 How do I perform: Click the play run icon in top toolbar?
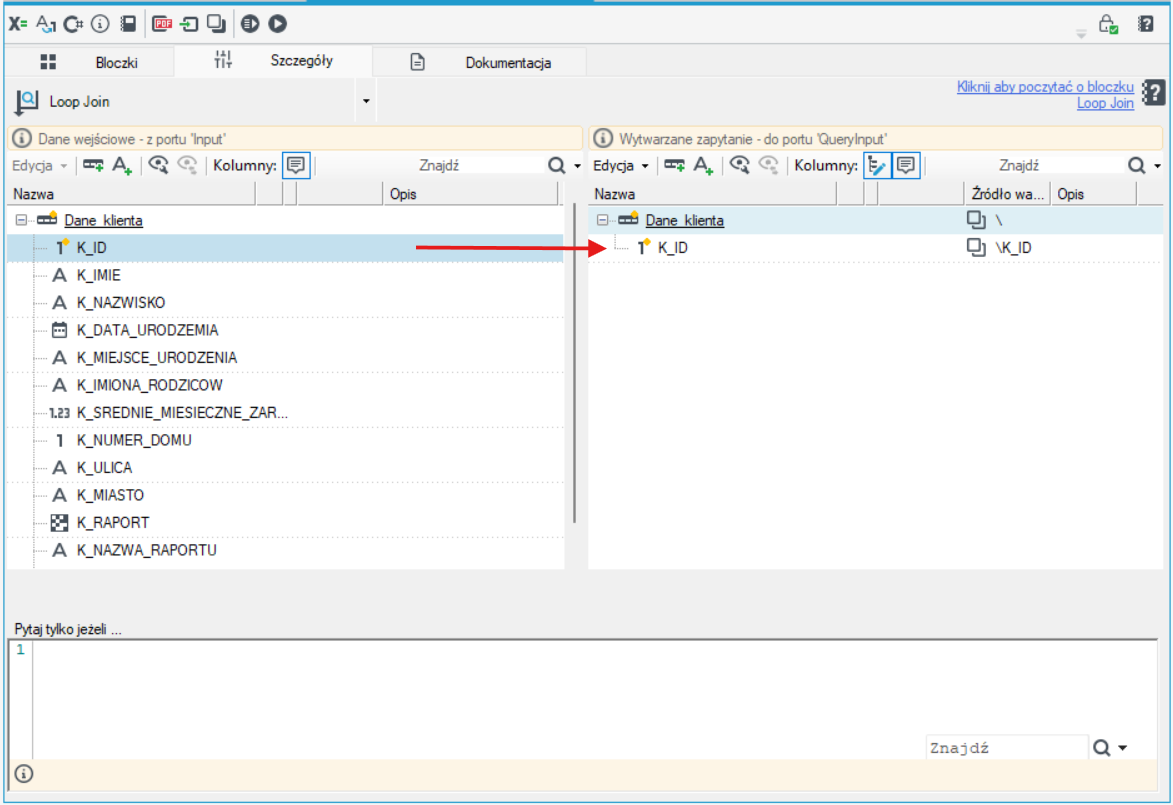point(278,24)
